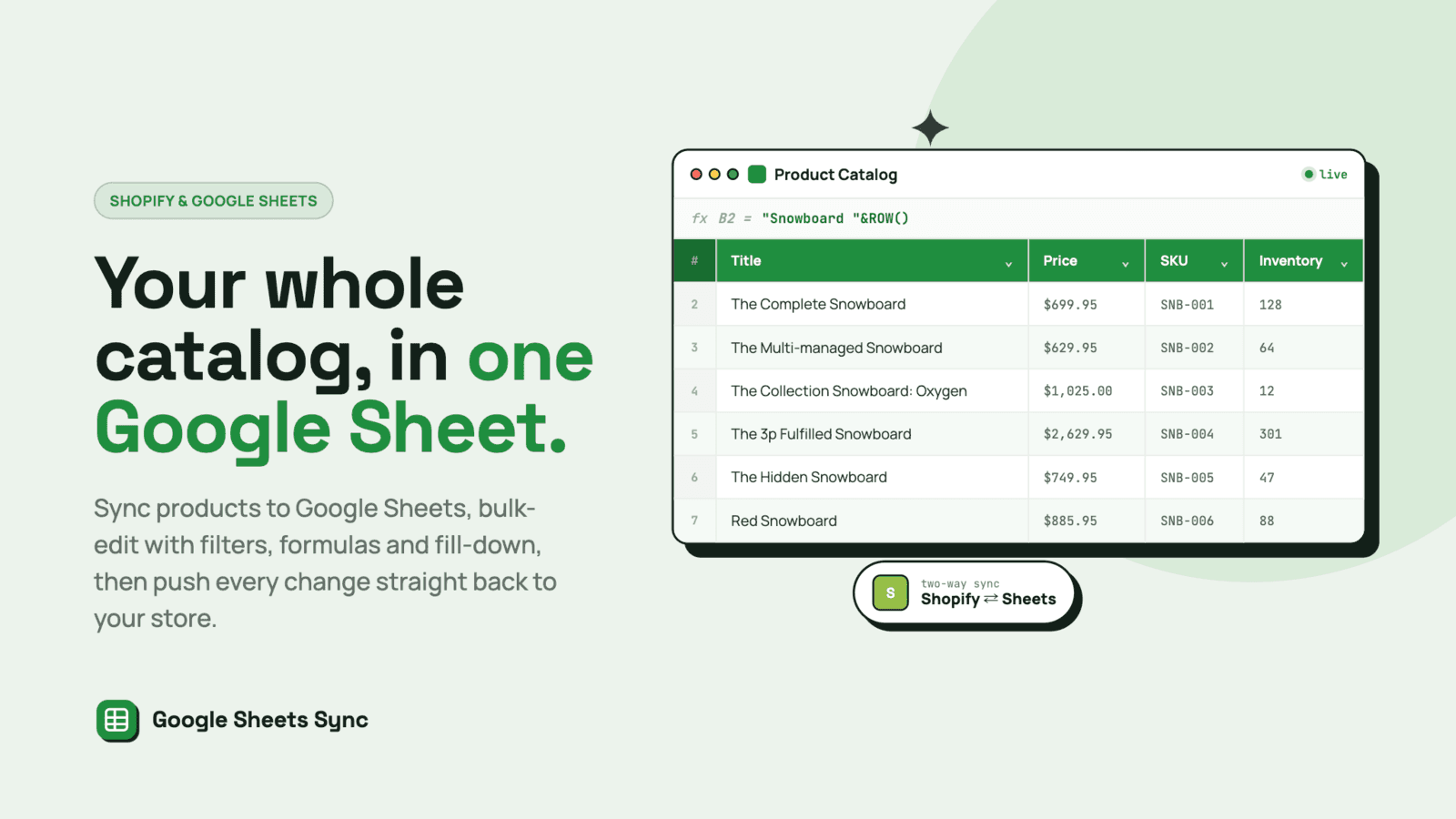Click the SKU column header
Screen dimensions: 1456x819
(1195, 261)
